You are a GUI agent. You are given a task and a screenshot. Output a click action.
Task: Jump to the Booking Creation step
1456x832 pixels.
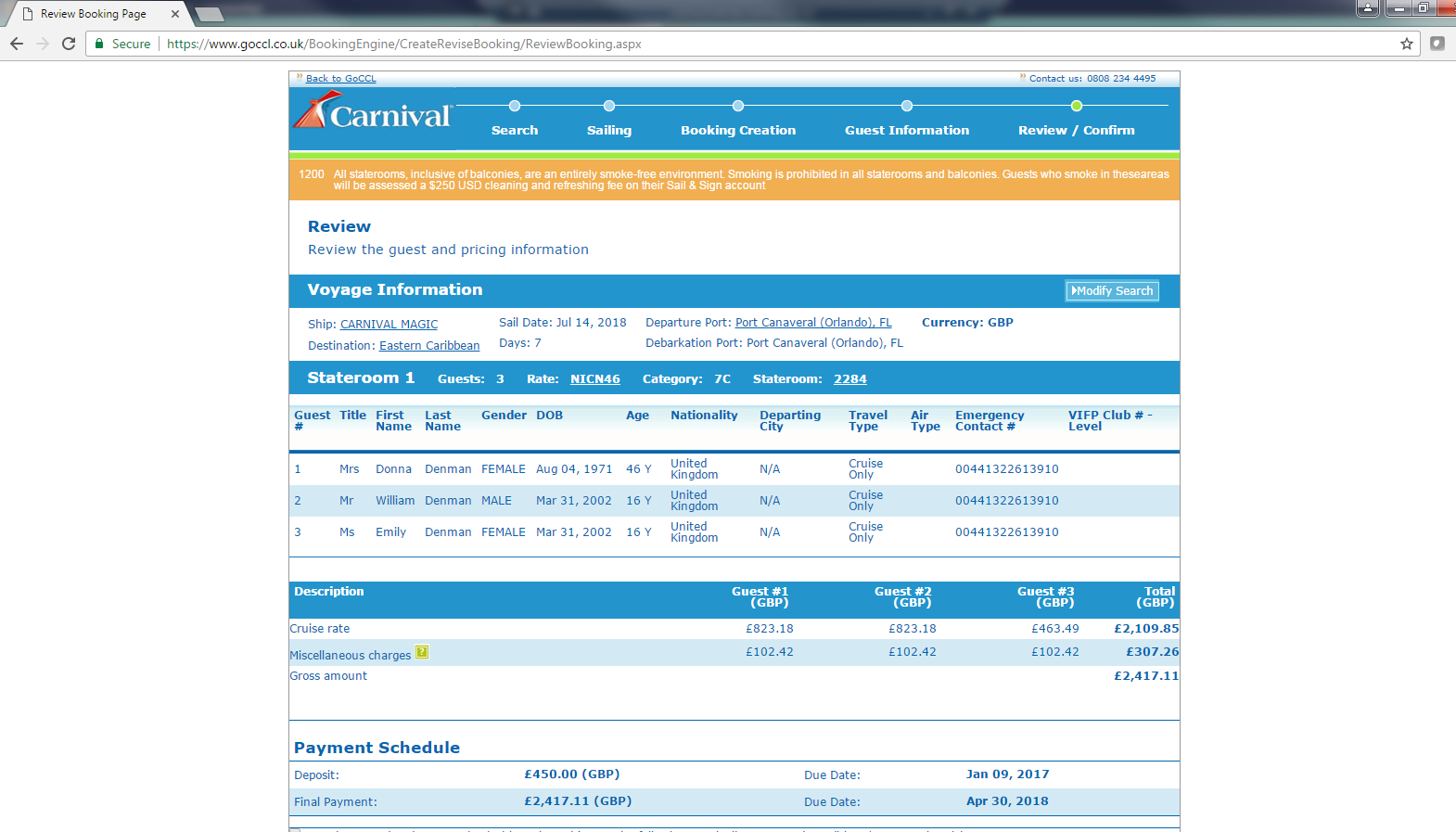click(738, 131)
